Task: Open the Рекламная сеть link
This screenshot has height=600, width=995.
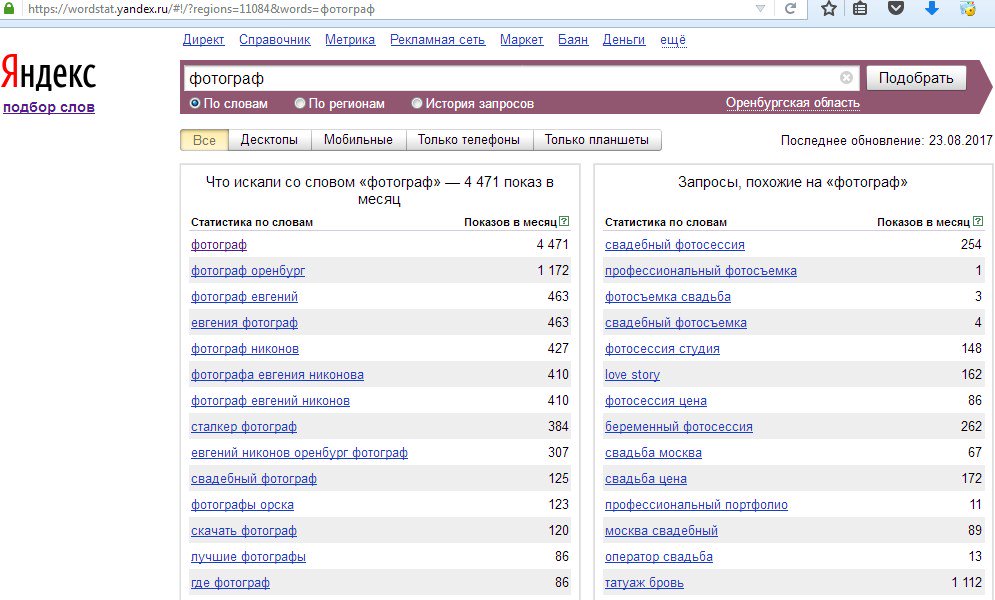Action: pyautogui.click(x=437, y=40)
